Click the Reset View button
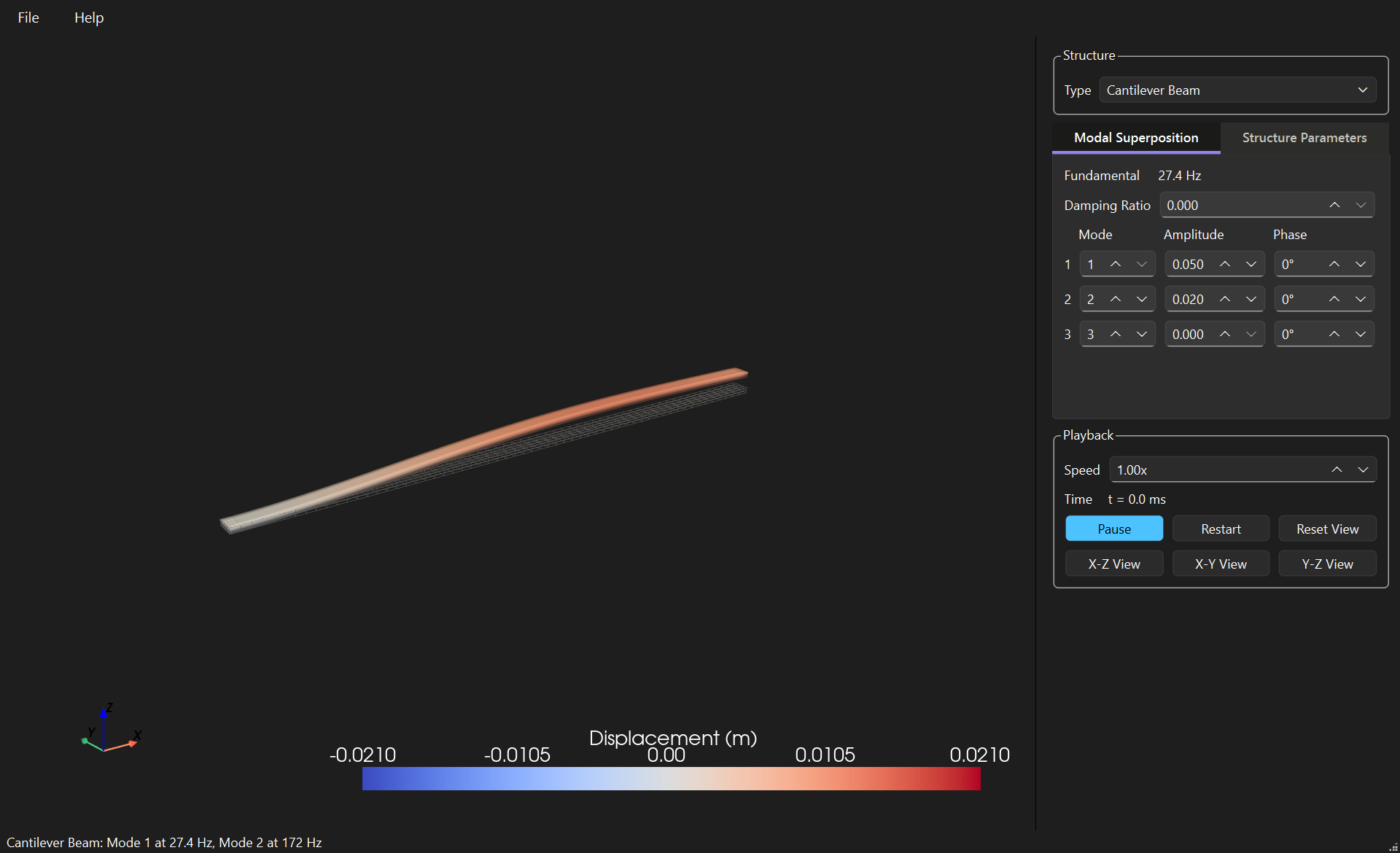 pyautogui.click(x=1327, y=529)
